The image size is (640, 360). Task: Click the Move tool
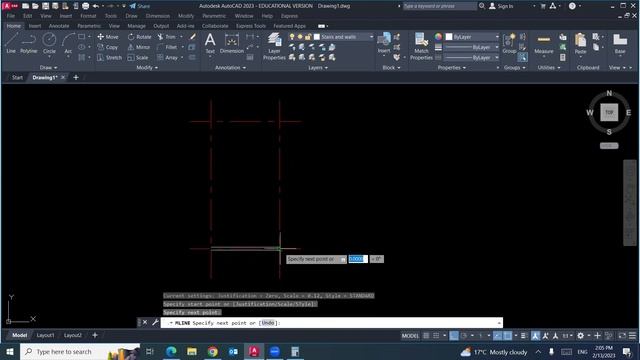pyautogui.click(x=108, y=37)
